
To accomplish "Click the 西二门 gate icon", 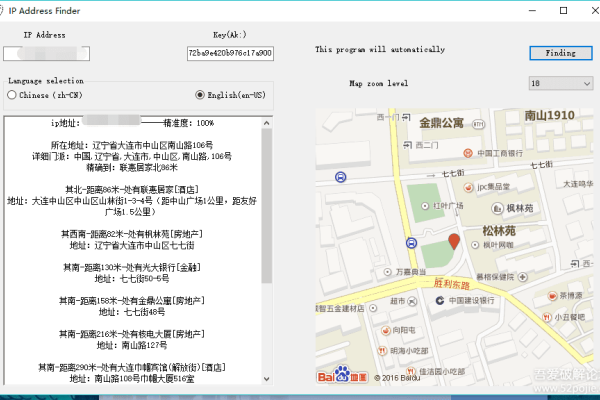I will click(408, 145).
